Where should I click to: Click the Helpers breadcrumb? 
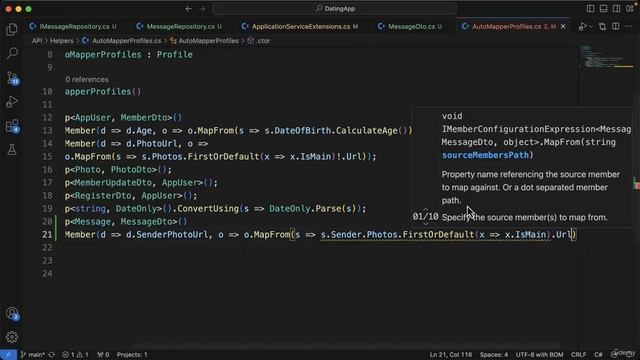tap(62, 41)
